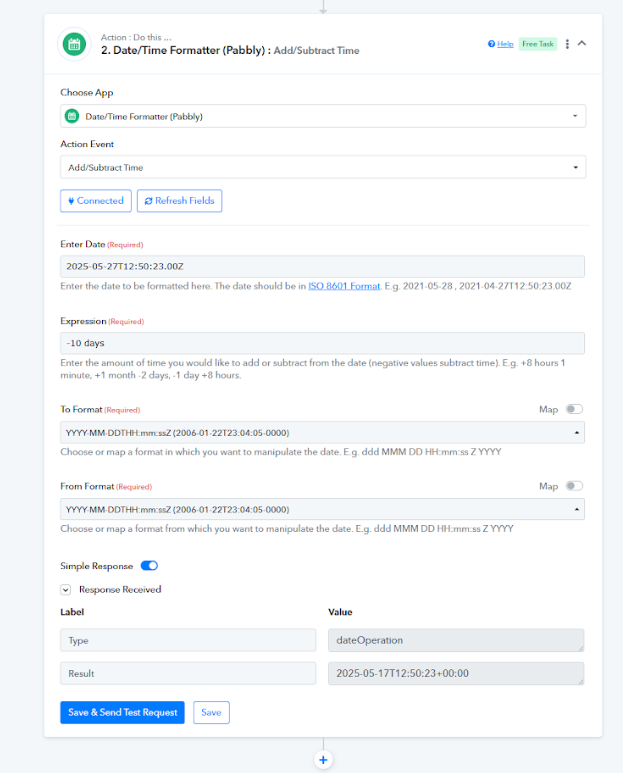623x773 pixels.
Task: Click the Save button
Action: 211,712
